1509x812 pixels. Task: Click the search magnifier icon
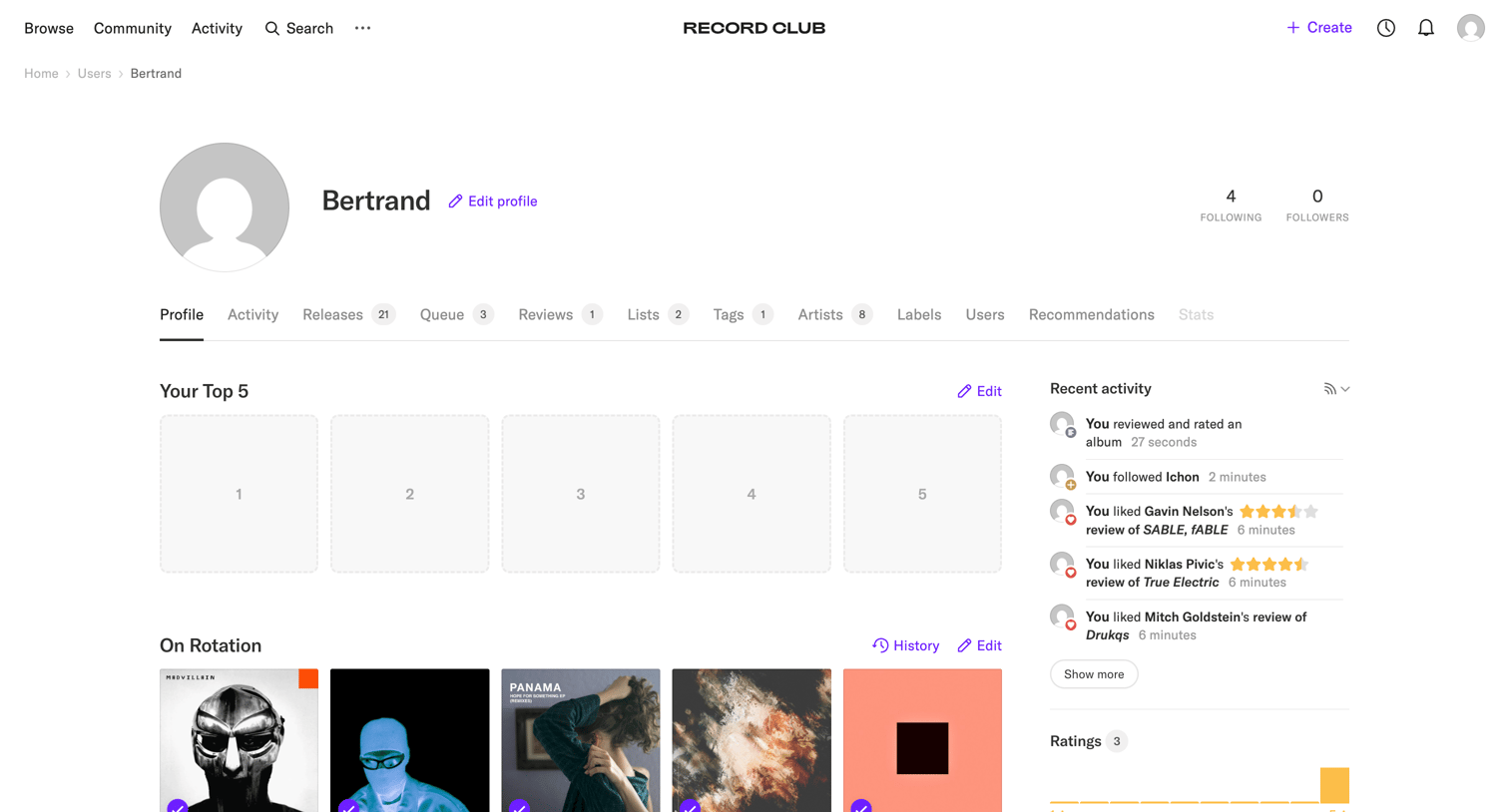[x=271, y=28]
